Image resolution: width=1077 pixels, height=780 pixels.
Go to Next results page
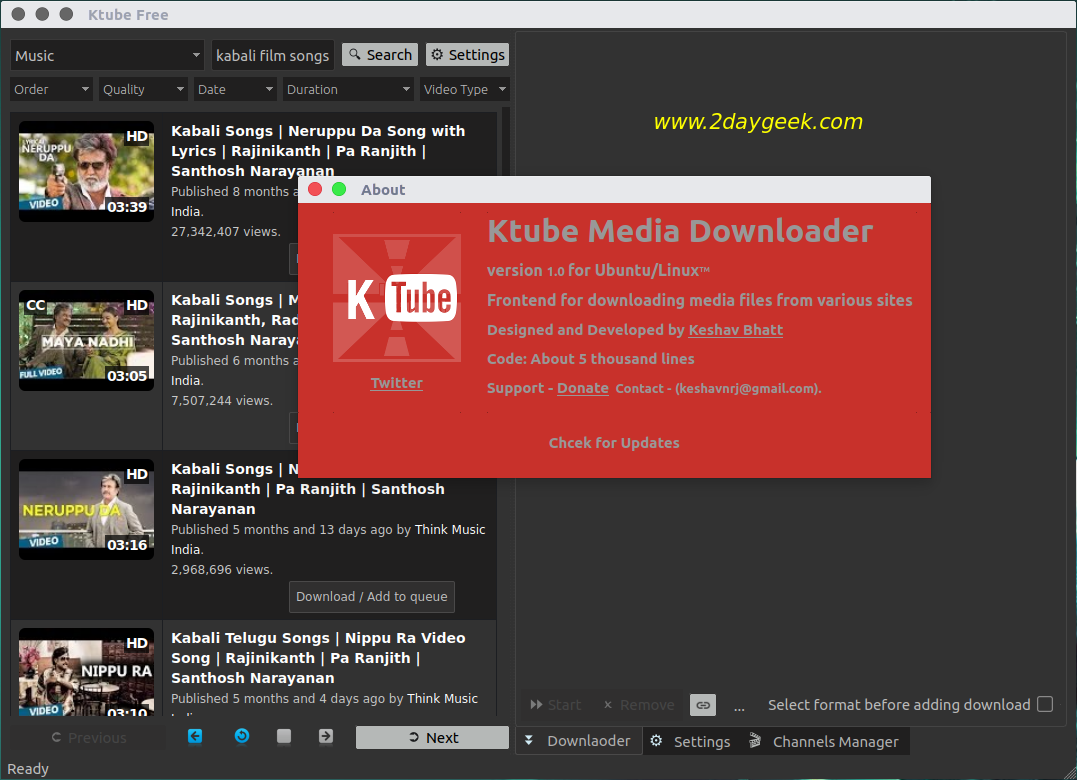432,737
